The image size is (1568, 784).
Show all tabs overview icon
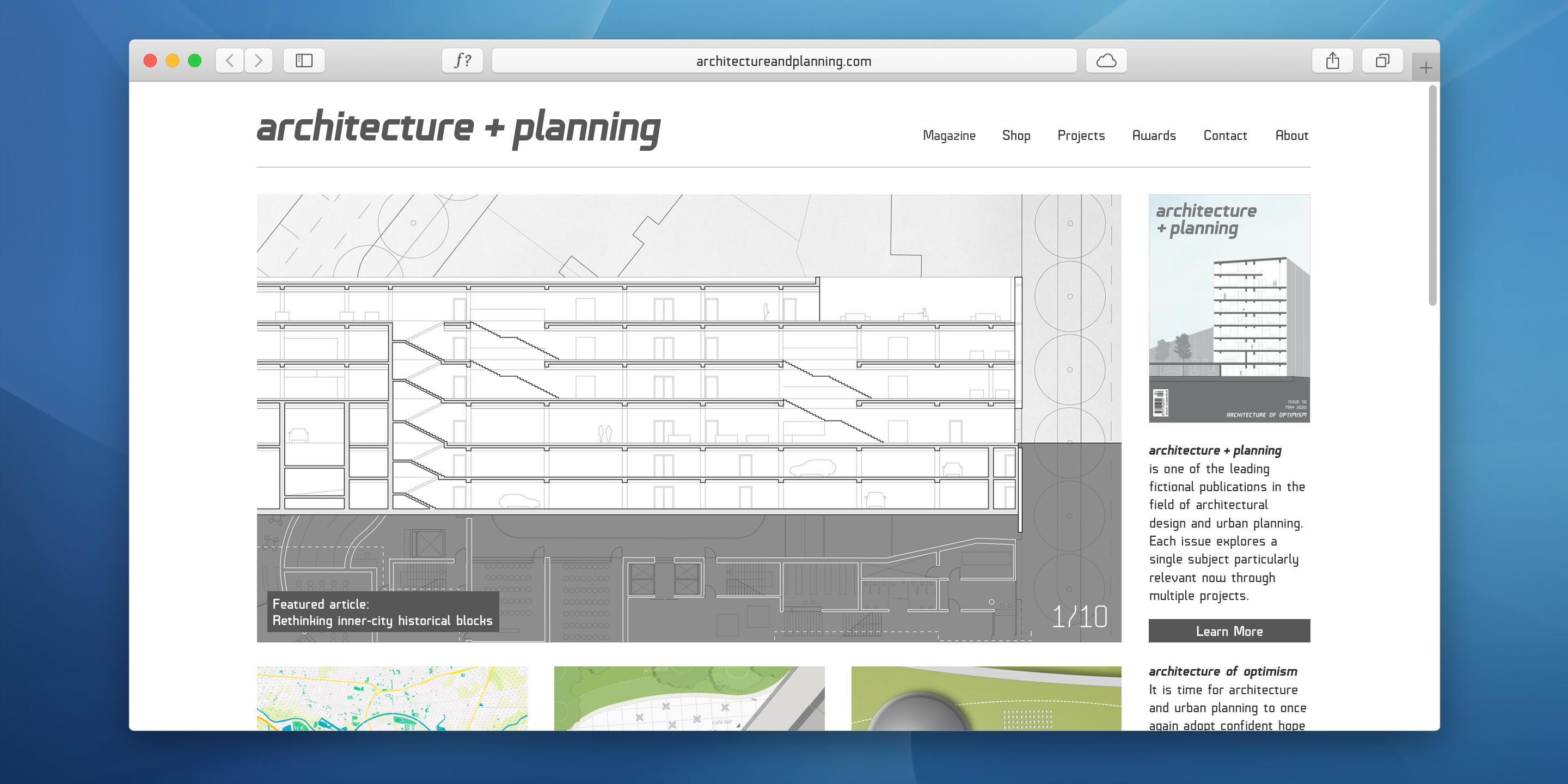pyautogui.click(x=1382, y=61)
